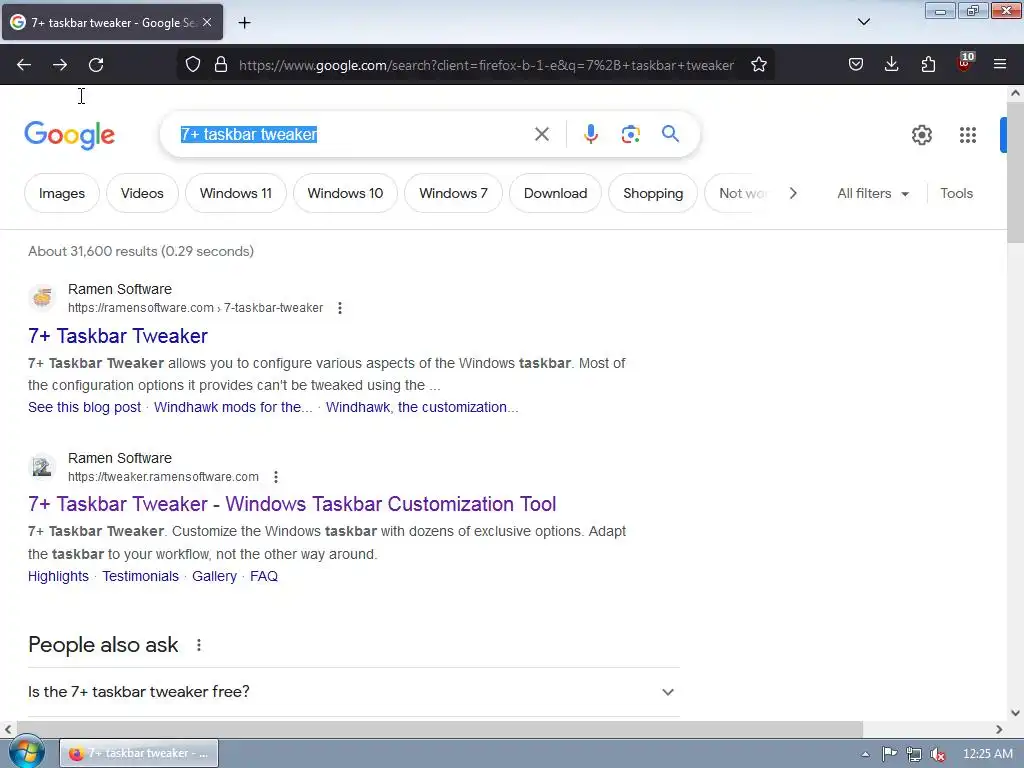
Task: Open the FAQ sitelink
Action: coord(264,577)
